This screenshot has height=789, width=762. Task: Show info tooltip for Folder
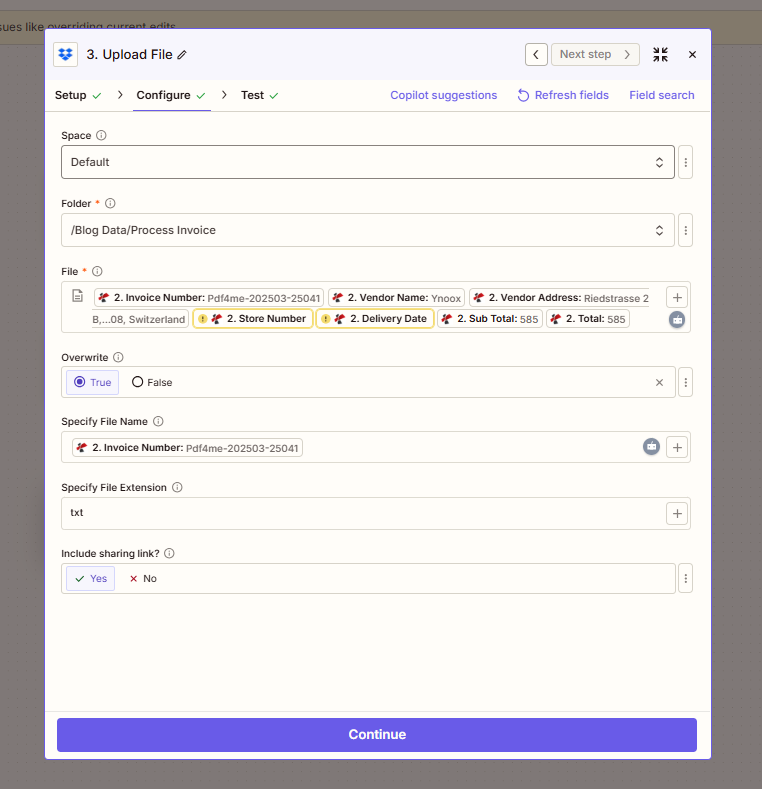(x=110, y=203)
